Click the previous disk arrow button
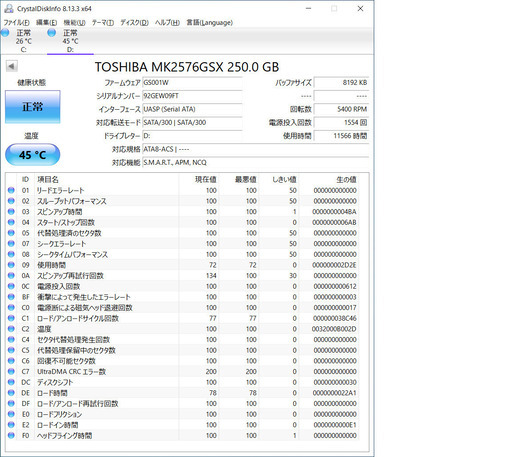The image size is (512, 457). 12,66
